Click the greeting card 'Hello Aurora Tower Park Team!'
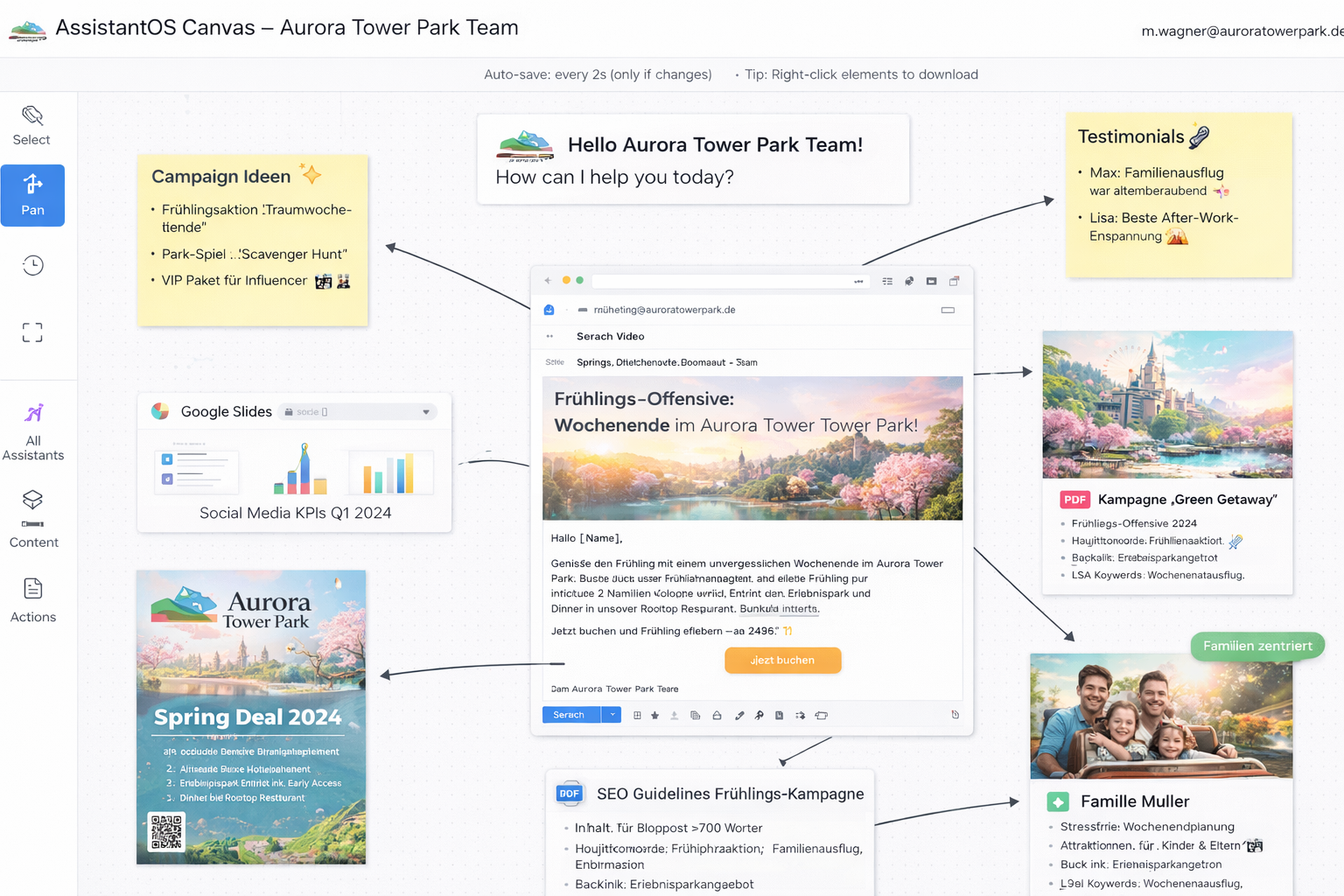The width and height of the screenshot is (1344, 896). (693, 159)
